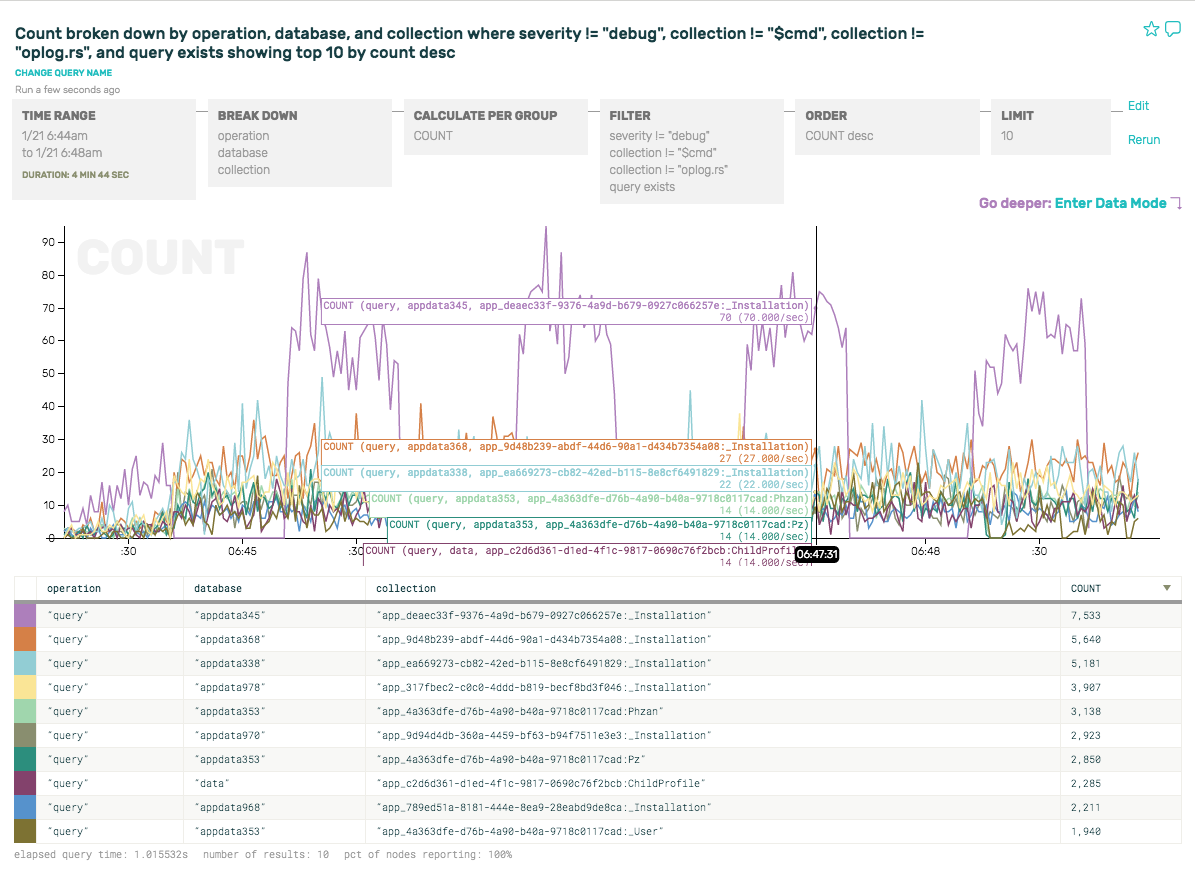The height and width of the screenshot is (875, 1195).
Task: Open the comment bubble icon
Action: 1173,29
